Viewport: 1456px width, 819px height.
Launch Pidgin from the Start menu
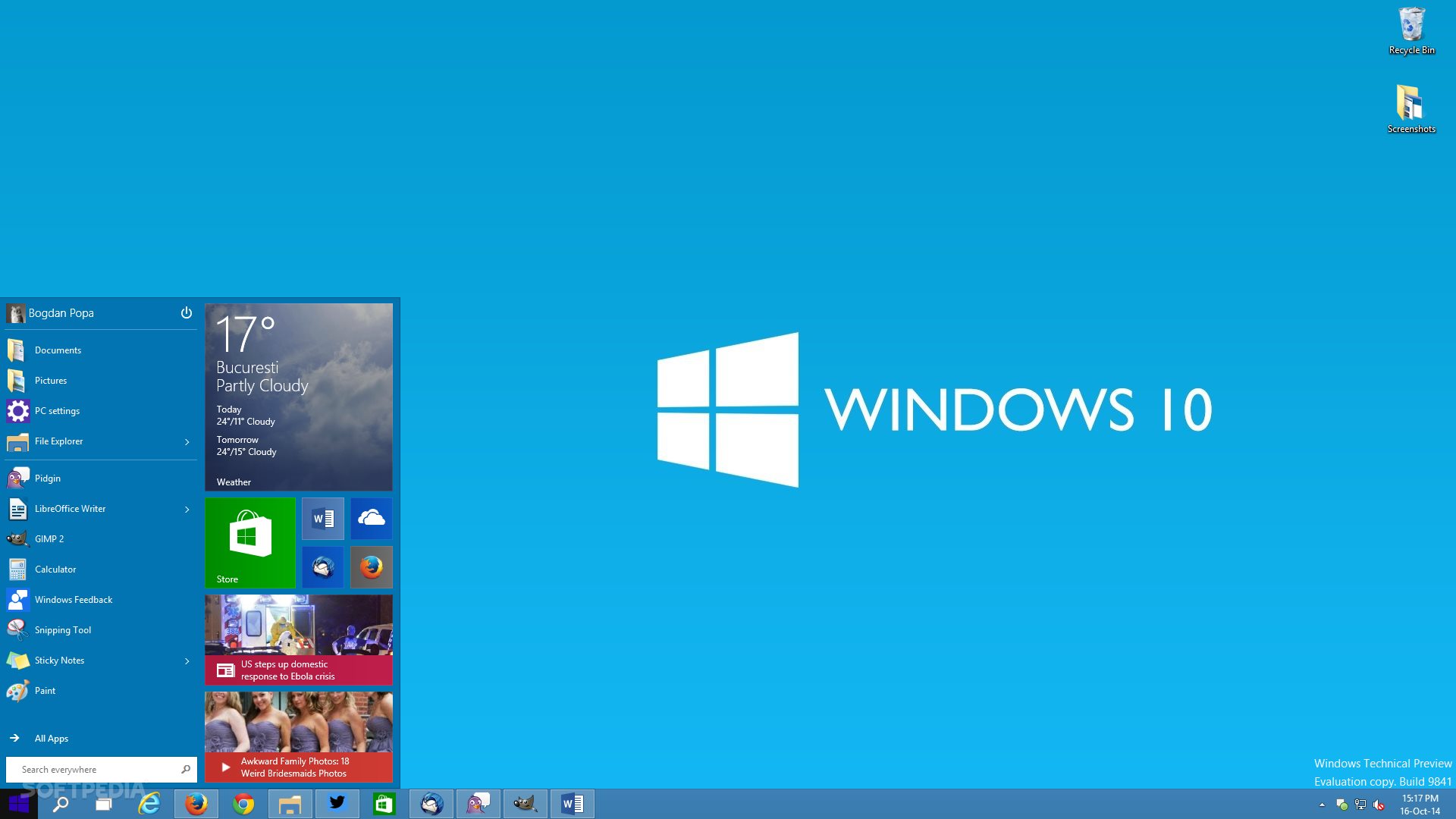click(101, 479)
